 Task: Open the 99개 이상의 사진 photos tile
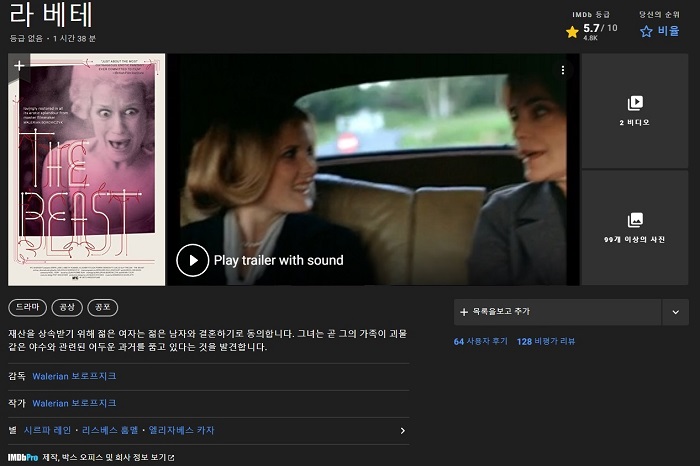634,228
